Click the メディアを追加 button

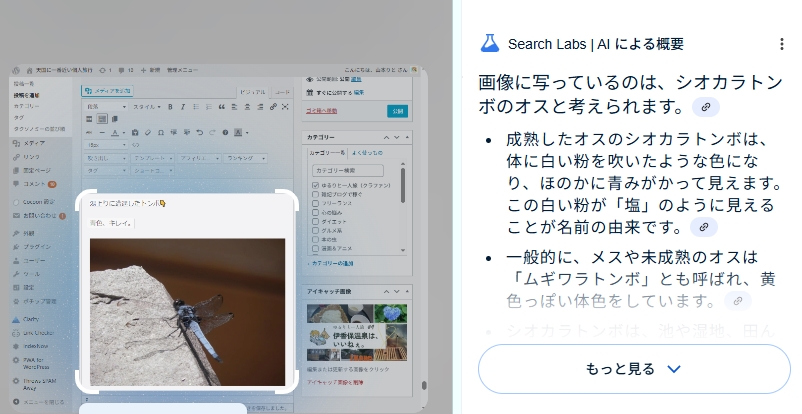point(107,91)
